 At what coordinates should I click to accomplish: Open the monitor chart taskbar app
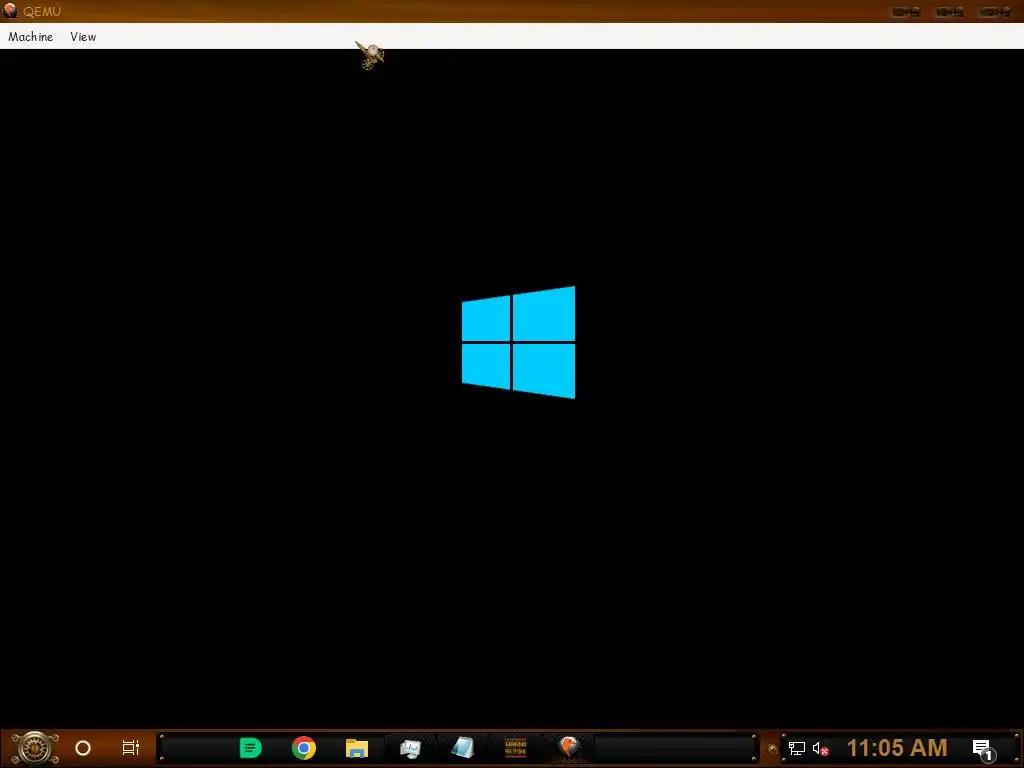[410, 748]
